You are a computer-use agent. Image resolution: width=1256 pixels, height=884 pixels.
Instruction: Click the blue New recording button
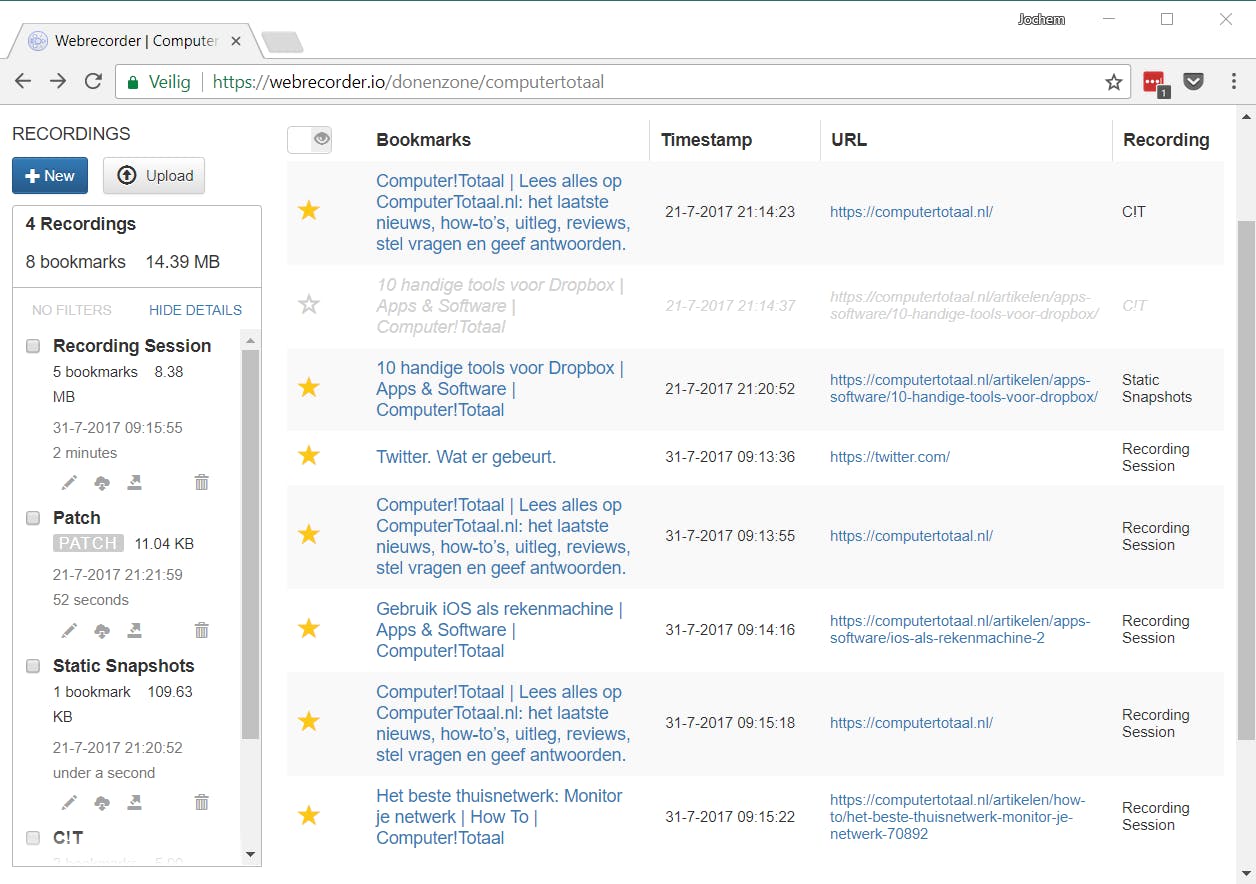(x=50, y=176)
